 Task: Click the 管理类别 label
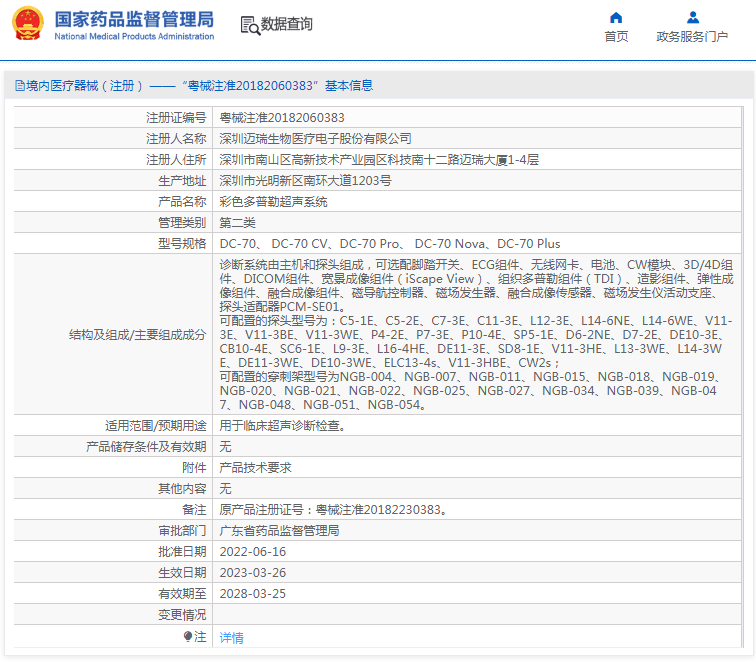tap(182, 223)
